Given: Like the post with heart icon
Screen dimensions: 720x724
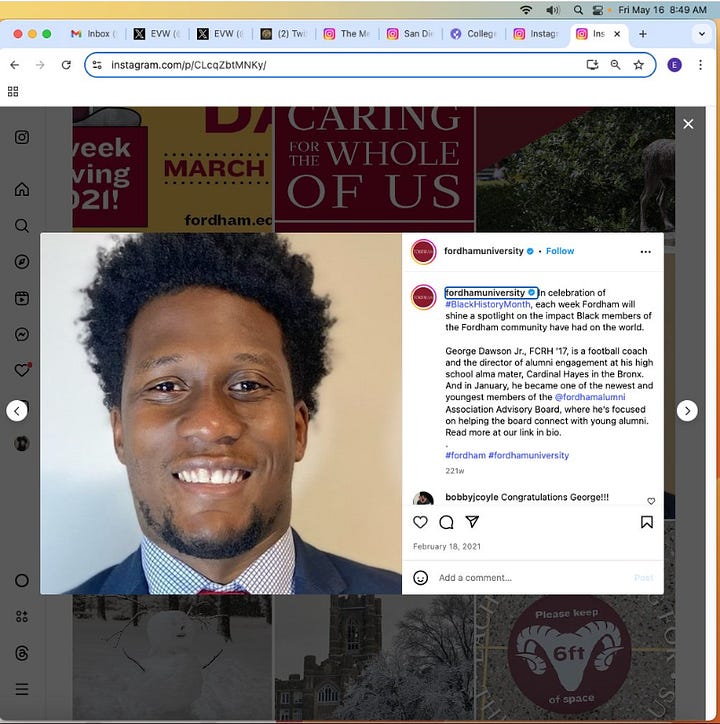Looking at the screenshot, I should point(420,522).
